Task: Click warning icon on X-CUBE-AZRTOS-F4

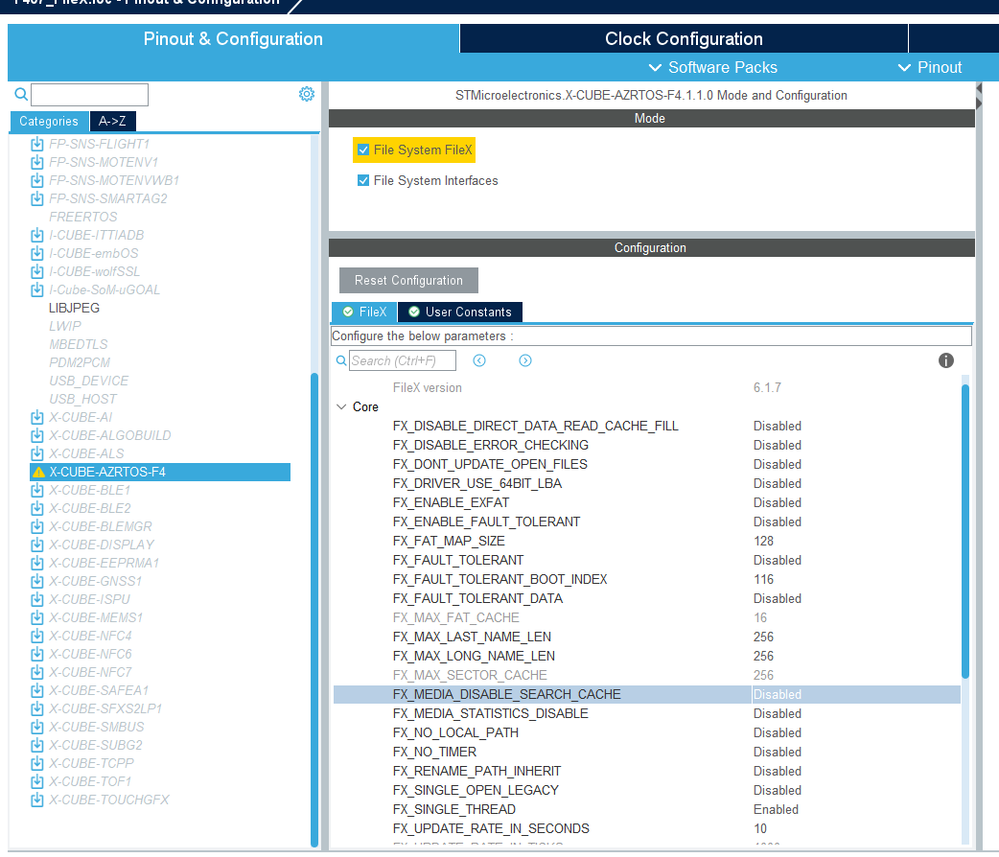Action: [39, 472]
